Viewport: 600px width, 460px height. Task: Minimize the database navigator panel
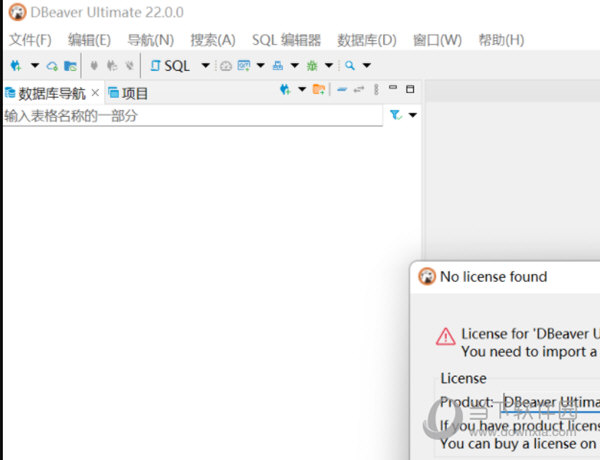[x=393, y=88]
